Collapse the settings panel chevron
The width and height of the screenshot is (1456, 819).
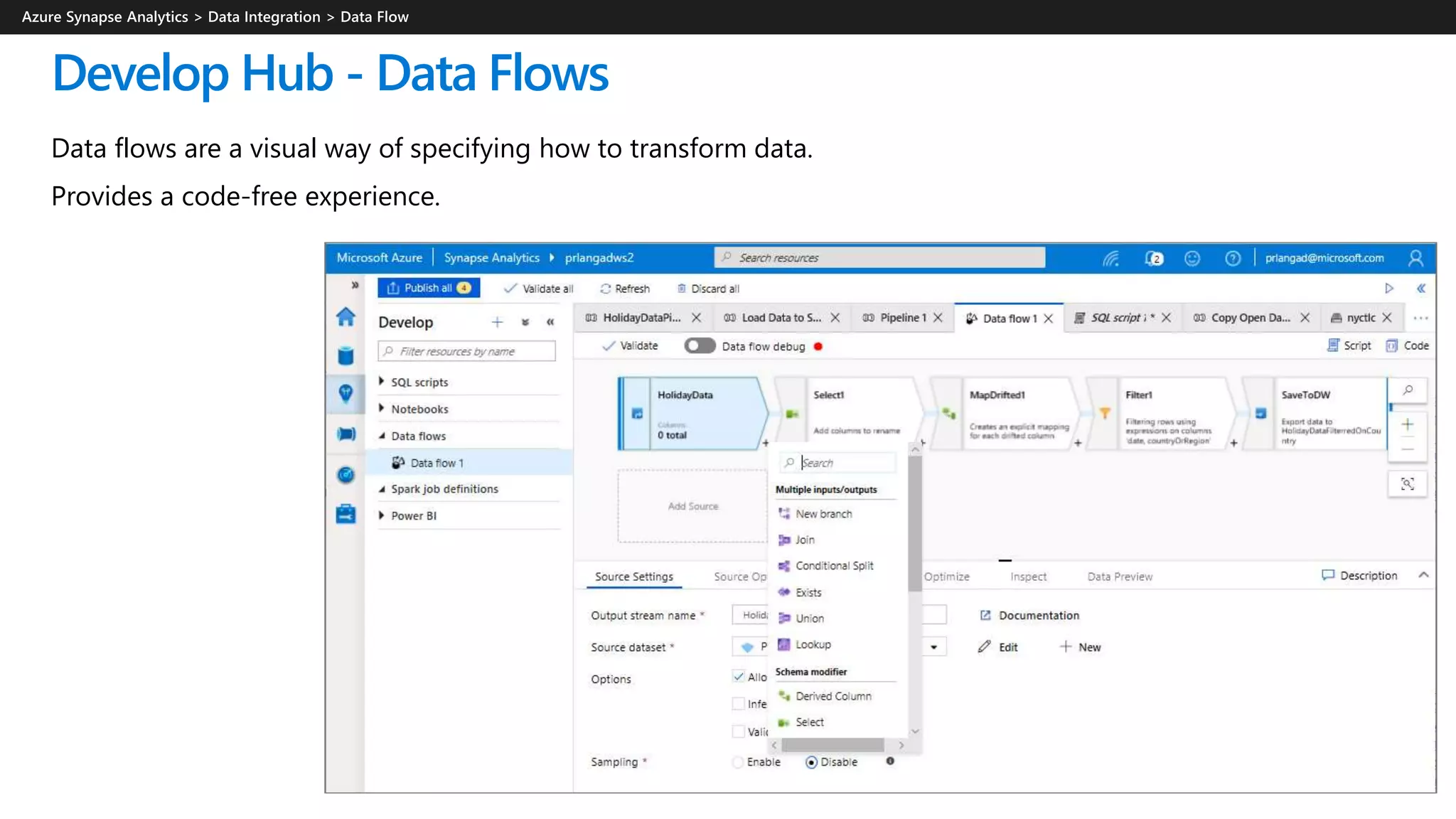1423,575
